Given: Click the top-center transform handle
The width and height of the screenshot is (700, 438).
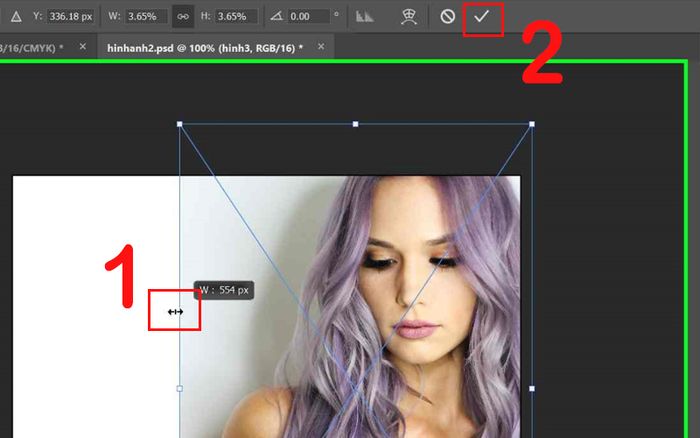Looking at the screenshot, I should coord(355,124).
